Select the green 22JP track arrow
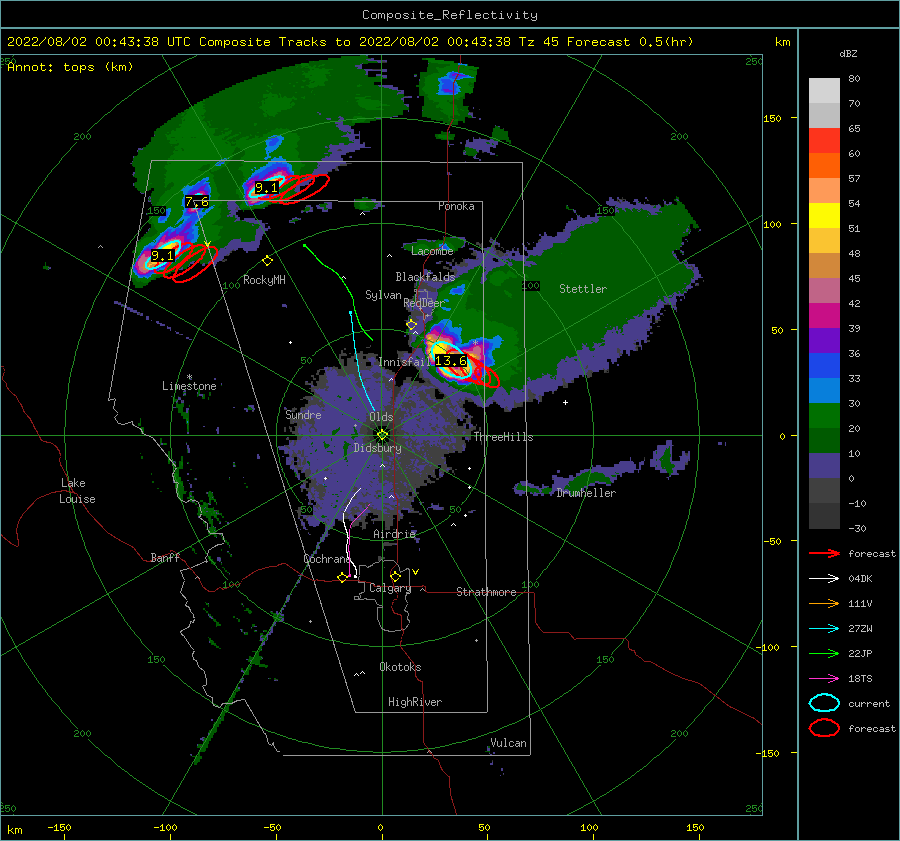Screen dimensions: 900x841 tap(824, 653)
